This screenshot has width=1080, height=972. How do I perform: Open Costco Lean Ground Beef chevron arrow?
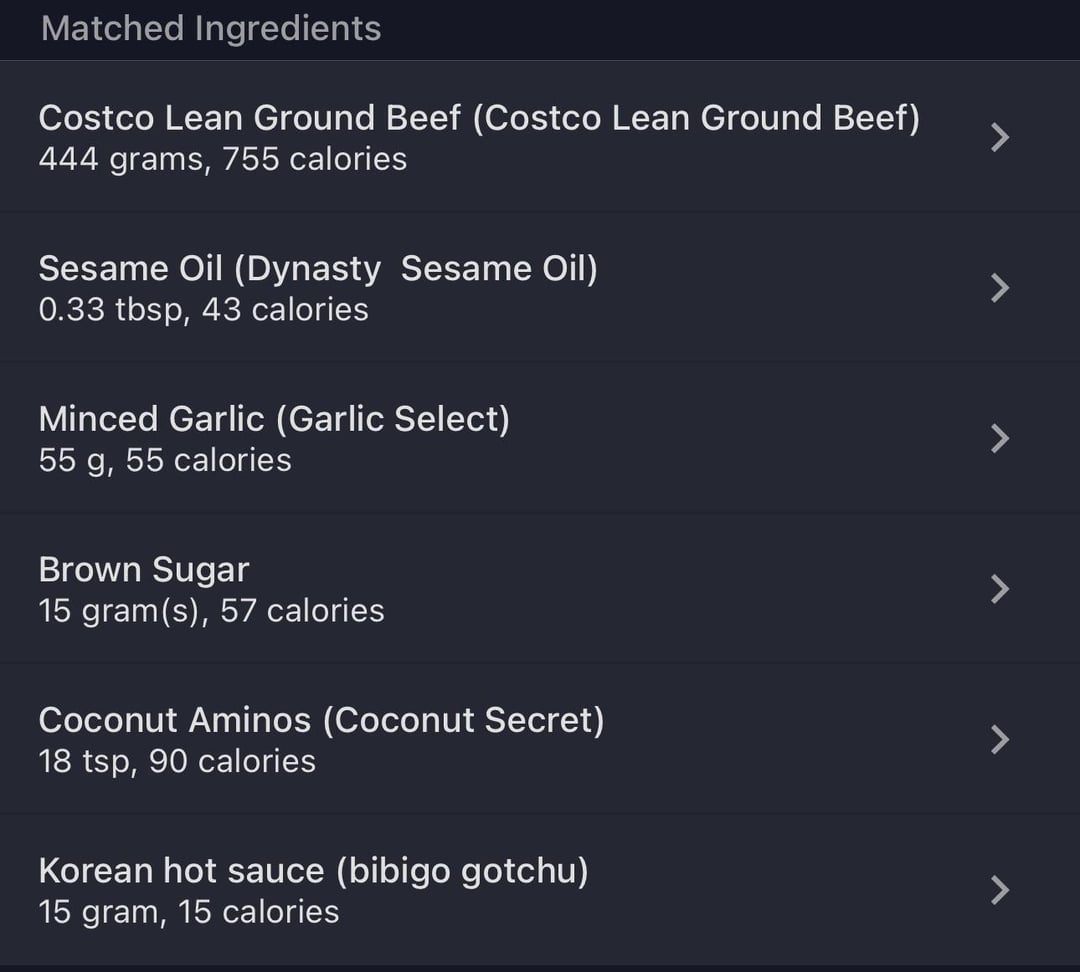pyautogui.click(x=1000, y=137)
